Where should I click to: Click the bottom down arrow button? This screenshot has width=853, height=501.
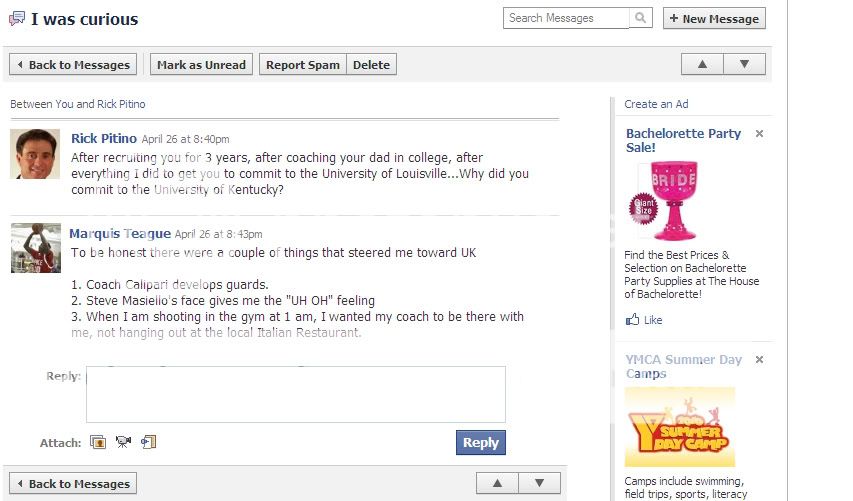click(x=539, y=483)
